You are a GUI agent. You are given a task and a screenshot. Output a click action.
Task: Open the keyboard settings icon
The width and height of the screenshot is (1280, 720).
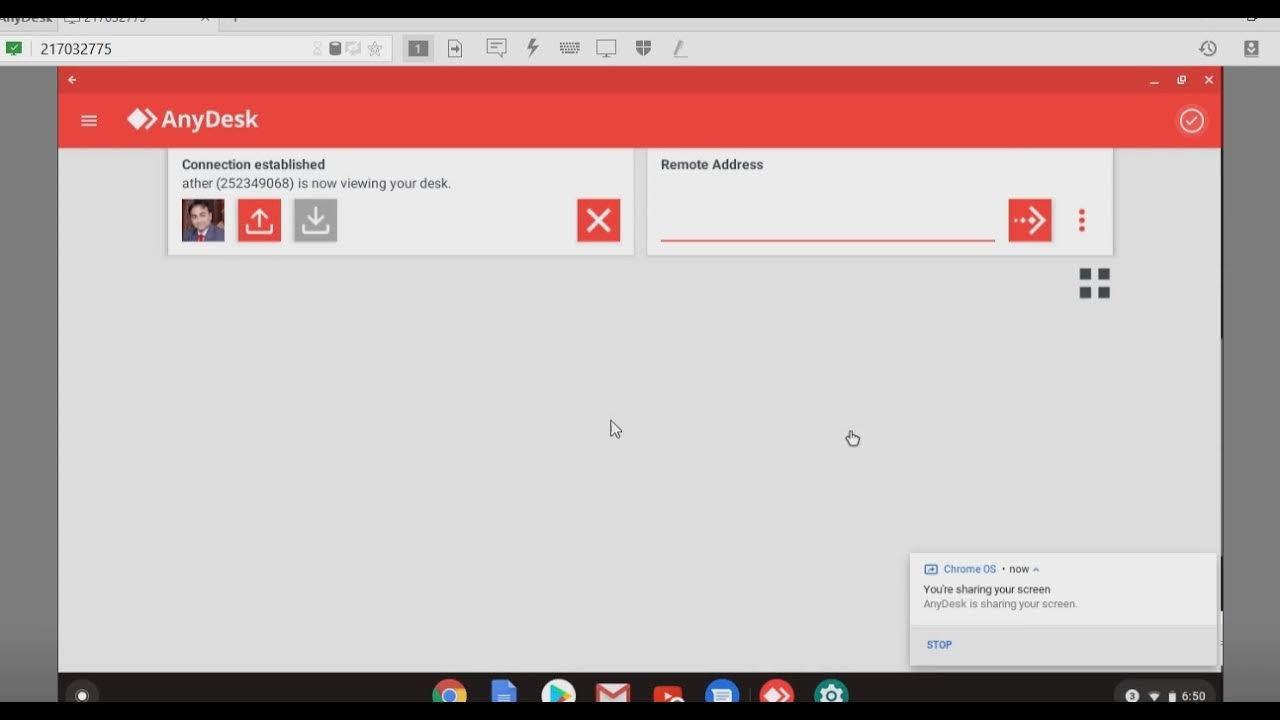569,48
